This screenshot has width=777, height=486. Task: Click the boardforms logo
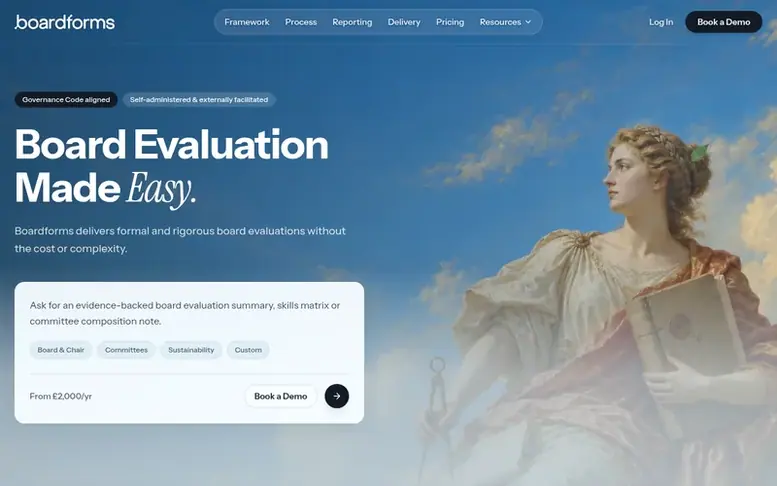[64, 22]
